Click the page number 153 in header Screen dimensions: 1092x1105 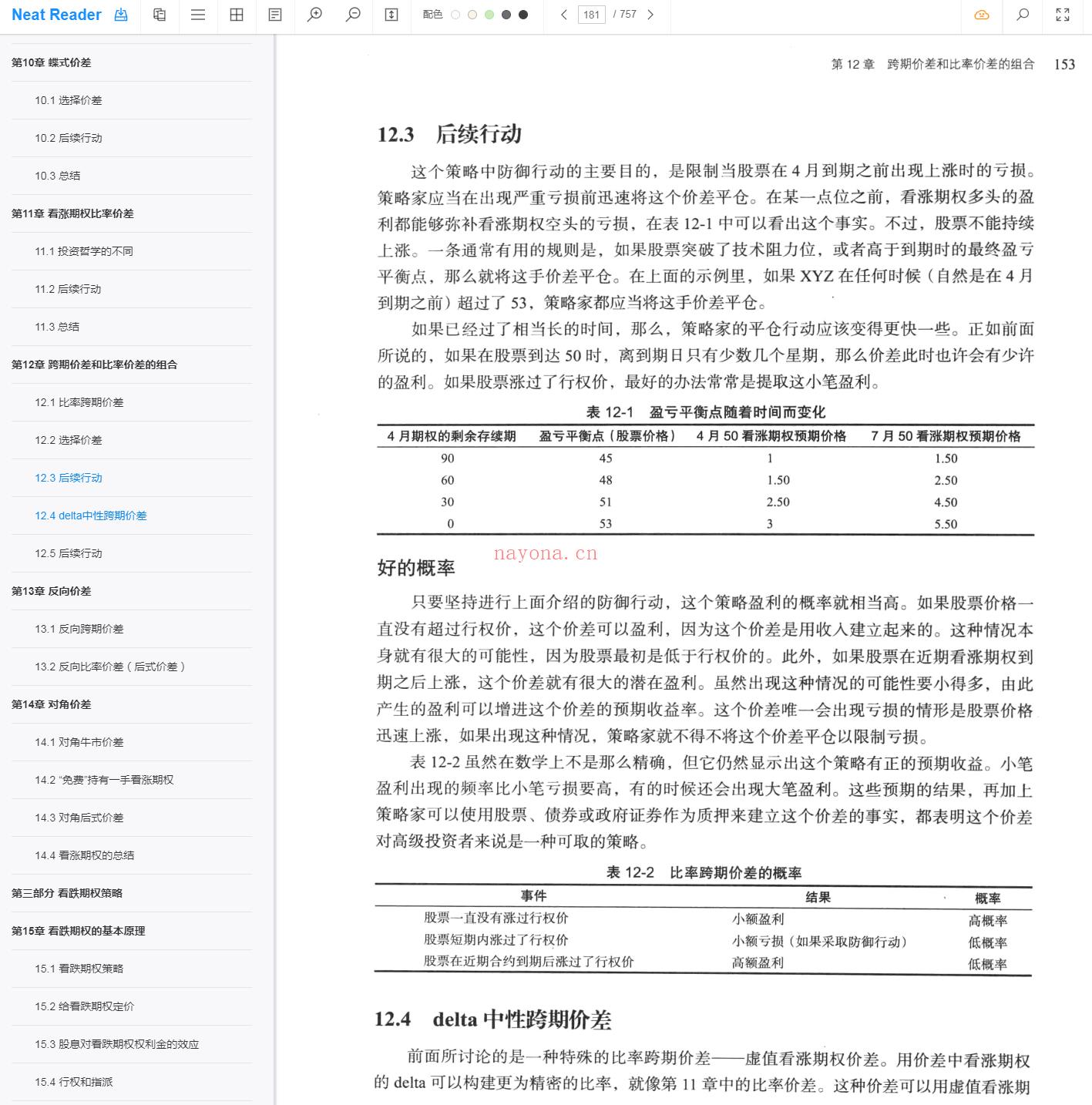(1064, 65)
